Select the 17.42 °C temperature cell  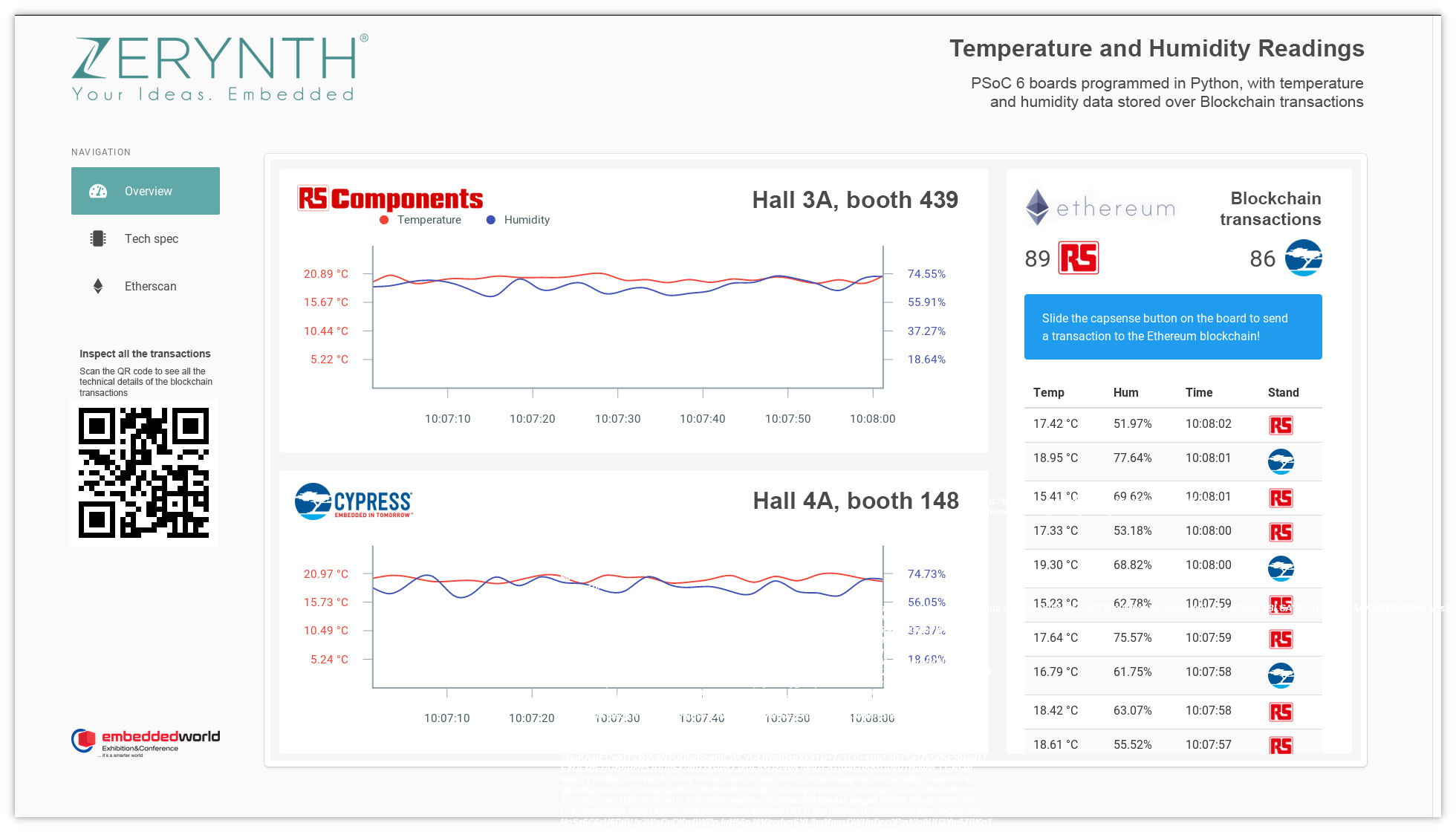pos(1056,423)
